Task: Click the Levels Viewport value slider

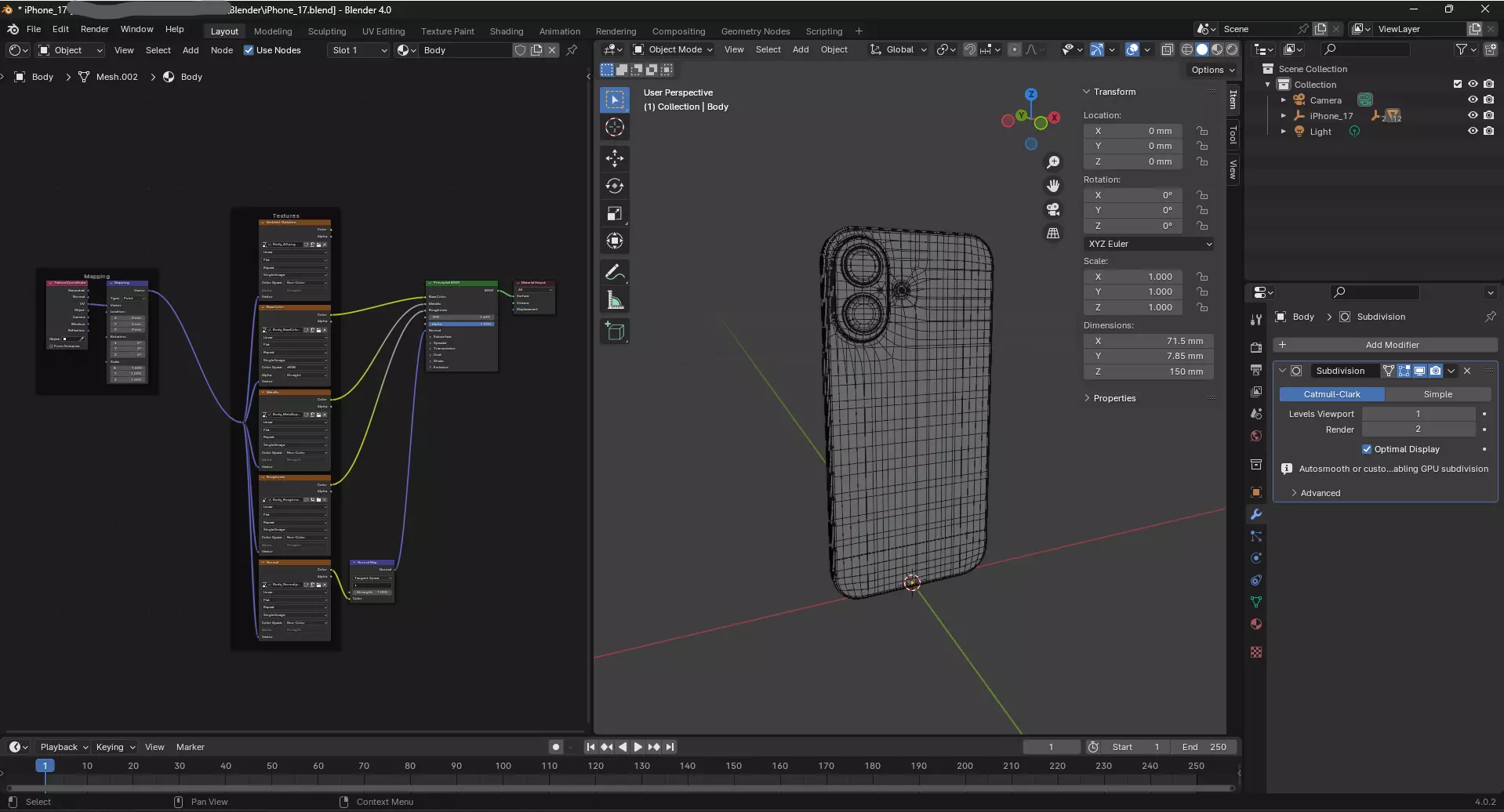Action: [x=1418, y=414]
